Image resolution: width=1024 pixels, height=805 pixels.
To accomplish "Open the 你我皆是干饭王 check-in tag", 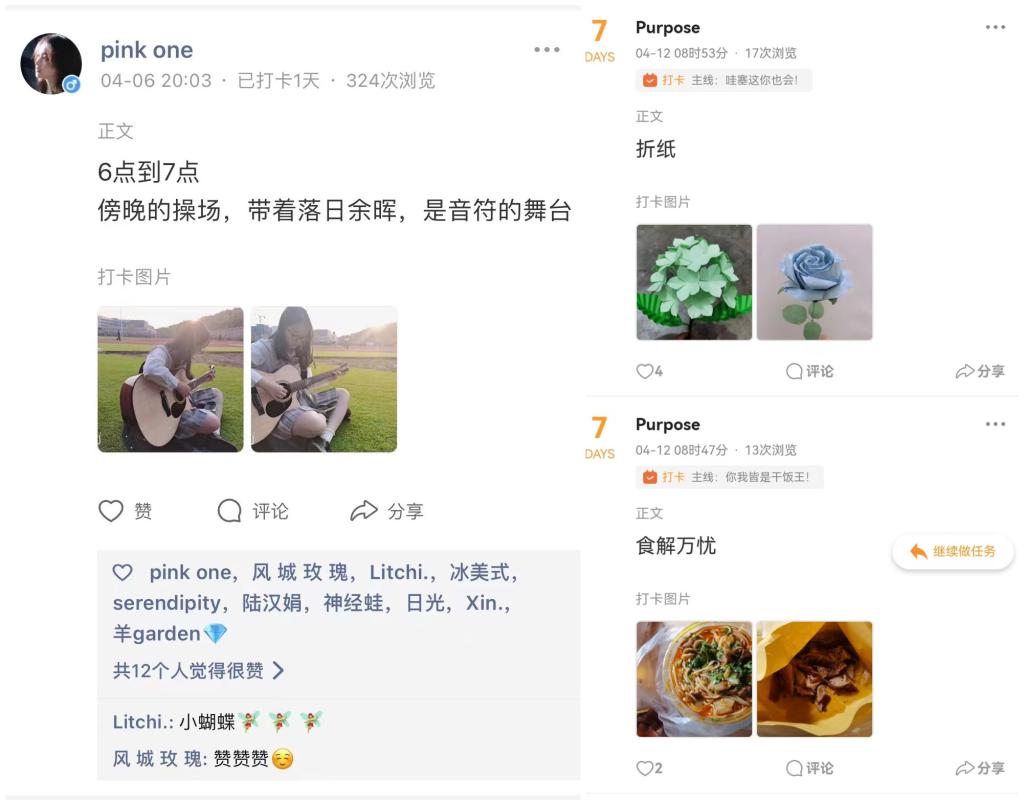I will tap(729, 477).
